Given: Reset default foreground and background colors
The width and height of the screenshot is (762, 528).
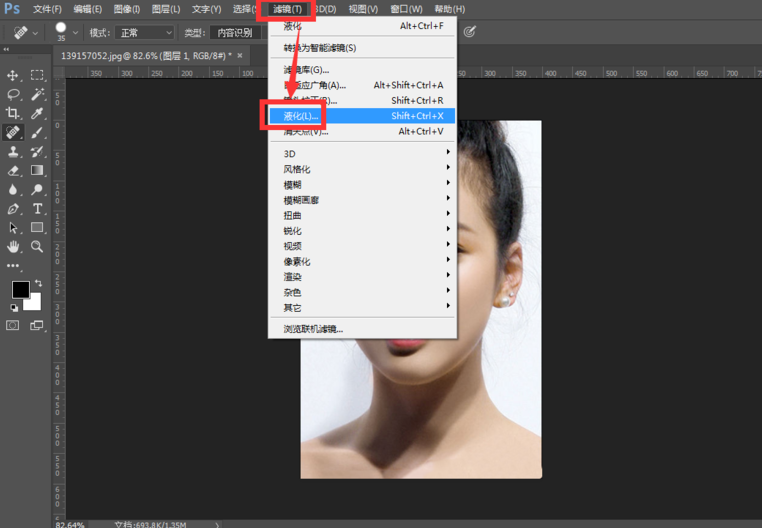Looking at the screenshot, I should 14,308.
